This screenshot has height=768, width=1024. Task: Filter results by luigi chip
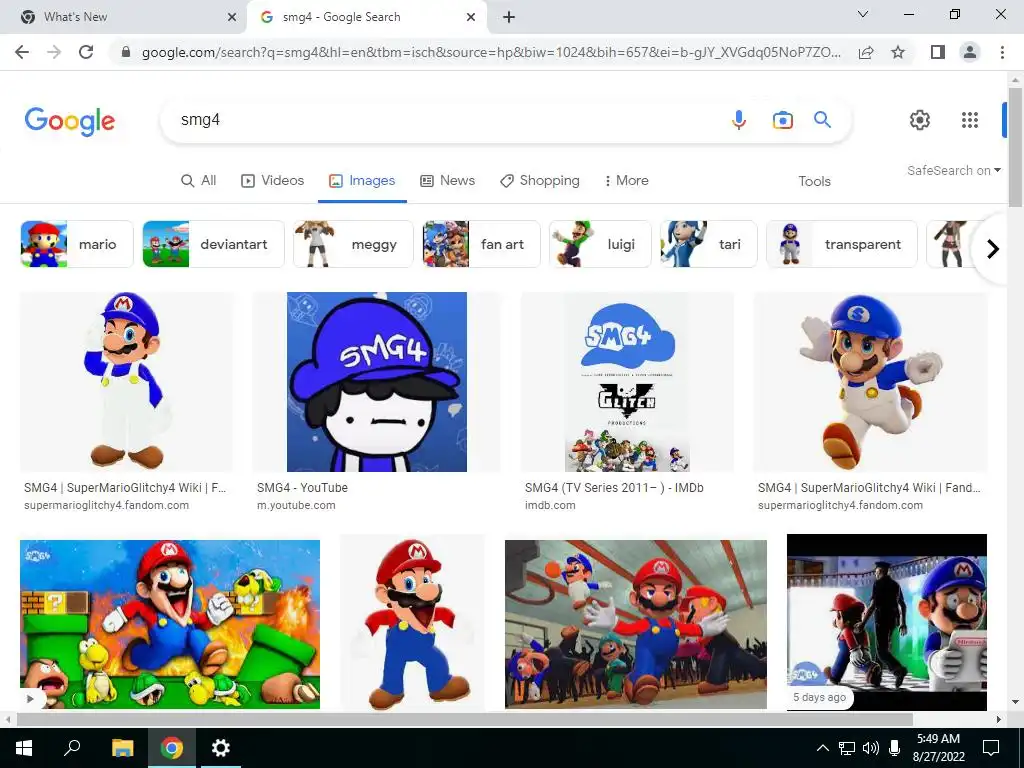pyautogui.click(x=600, y=244)
